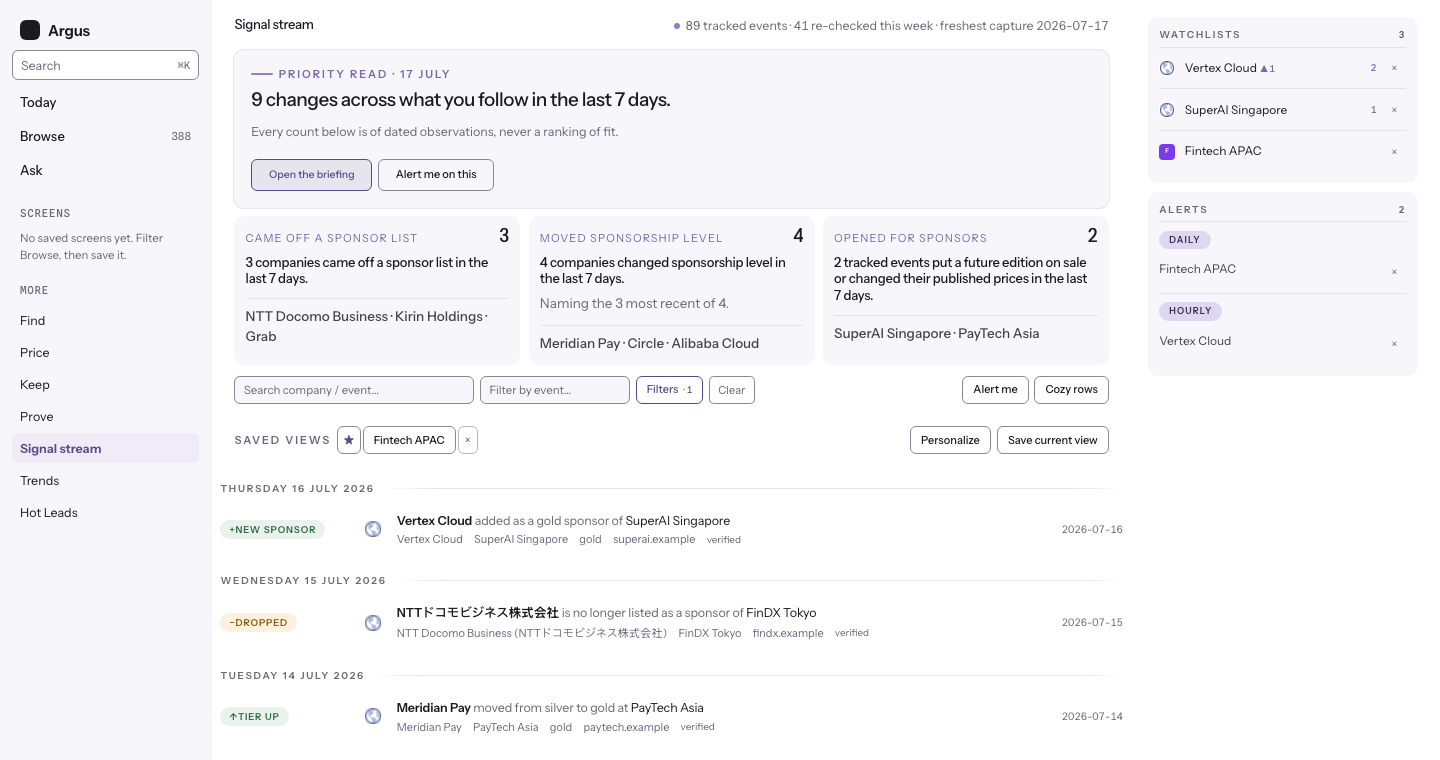The image size is (1440, 760).
Task: Open Personalize options
Action: (x=950, y=440)
